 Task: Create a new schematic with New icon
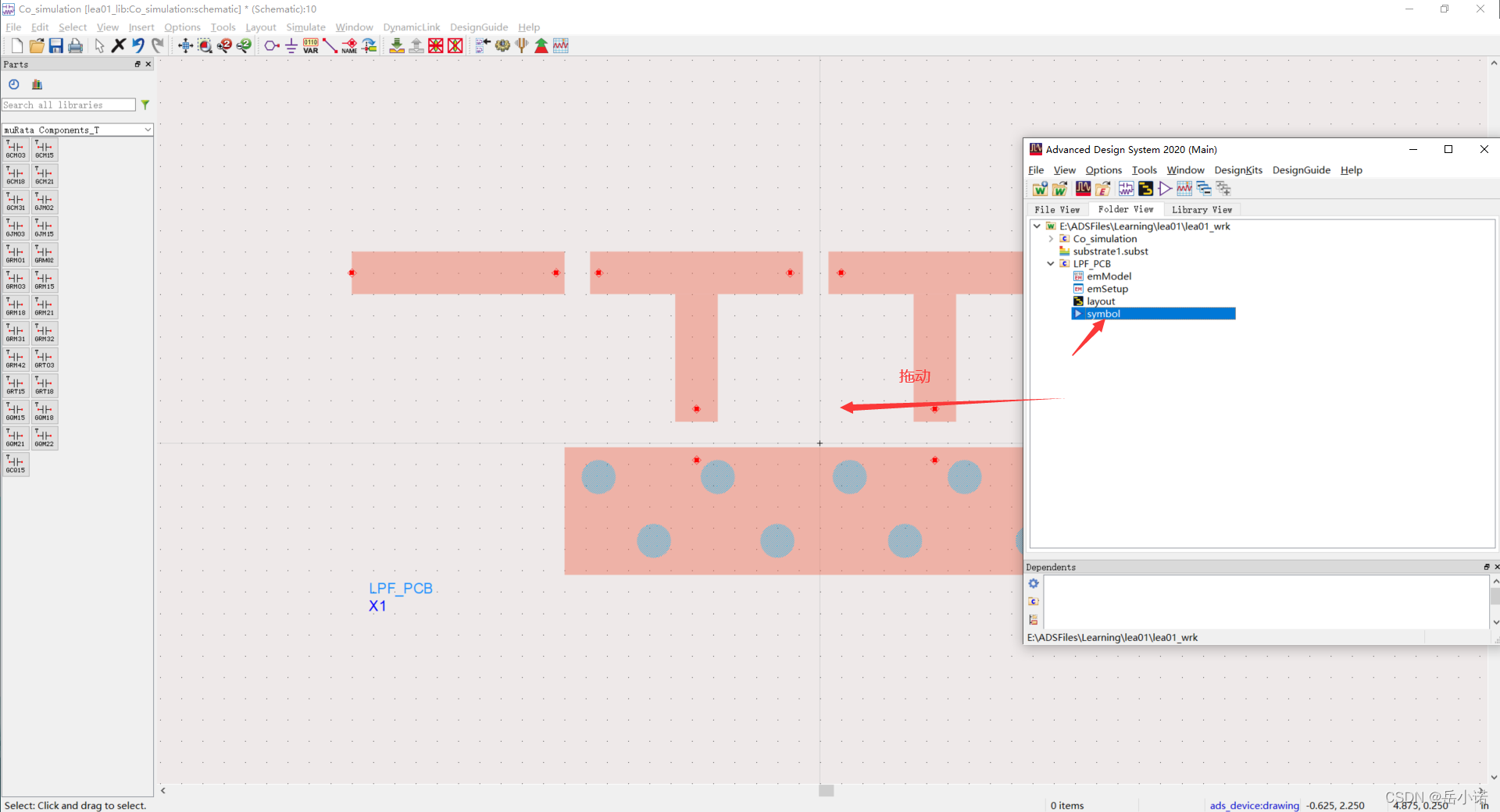[16, 46]
